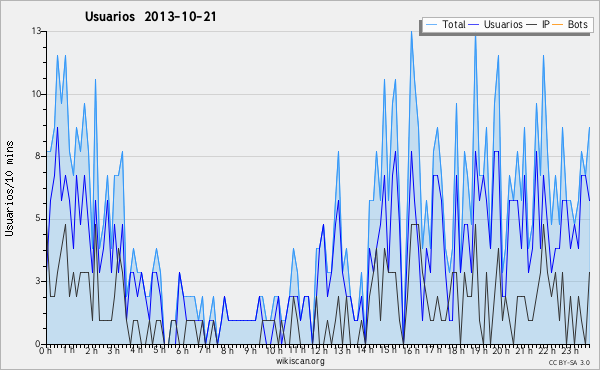Click the y-axis value 5
Viewport: 600px width, 370px height.
pos(38,219)
